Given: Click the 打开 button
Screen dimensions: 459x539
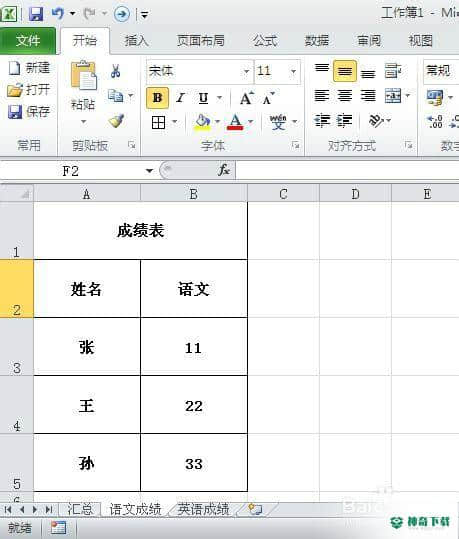Looking at the screenshot, I should (29, 90).
